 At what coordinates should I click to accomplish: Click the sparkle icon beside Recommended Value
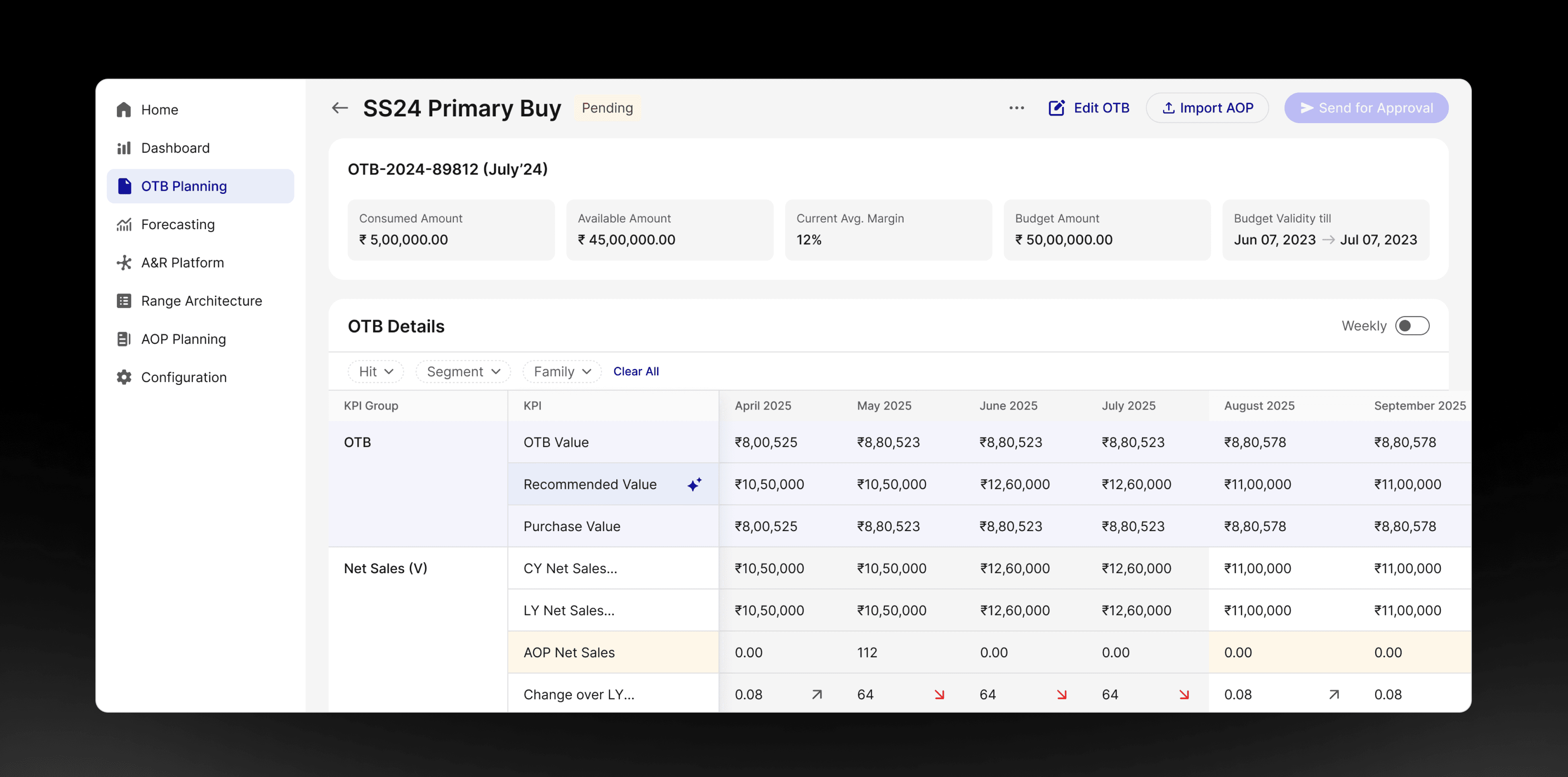coord(695,484)
